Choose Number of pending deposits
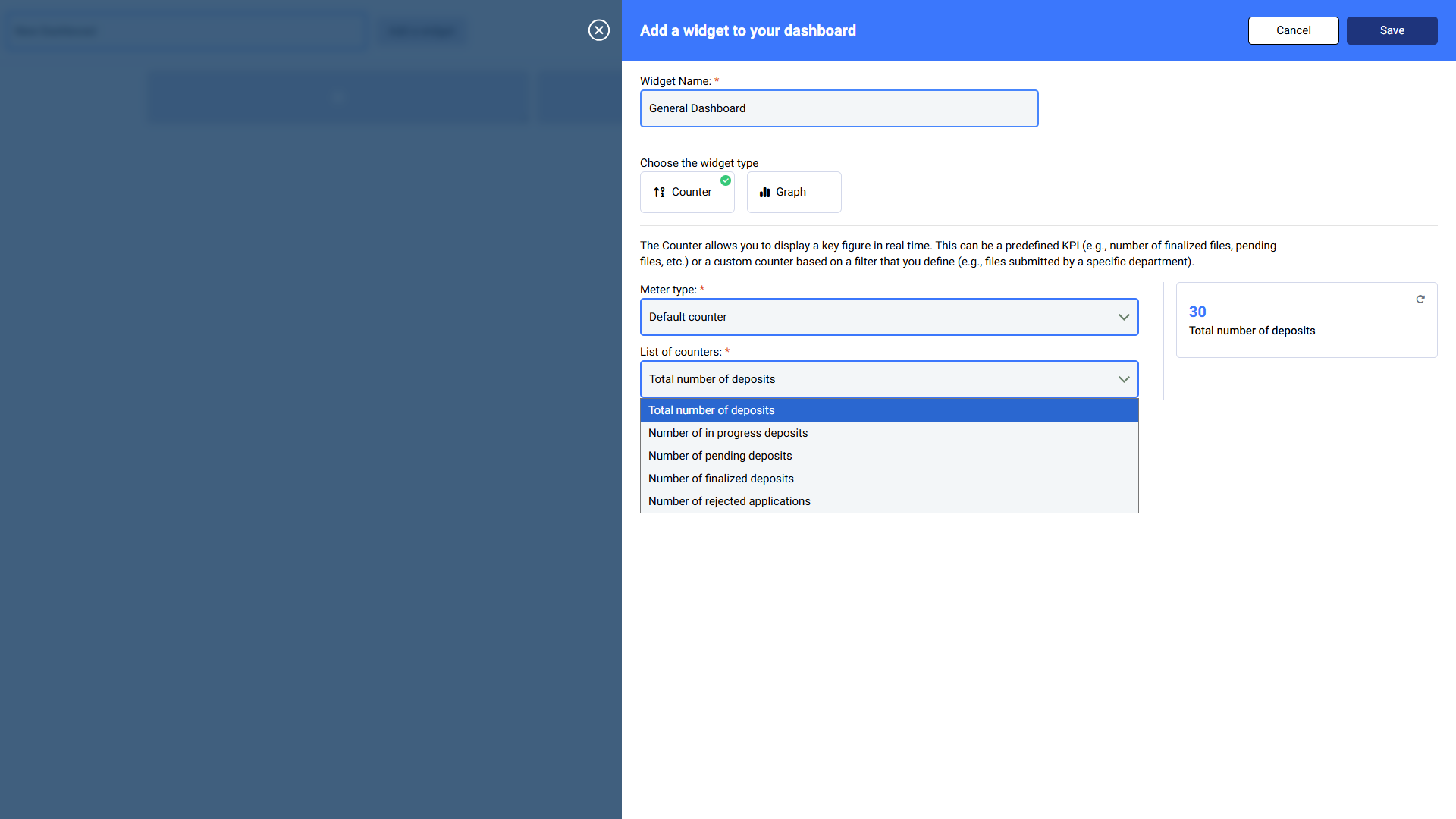This screenshot has width=1456, height=819. click(x=720, y=456)
